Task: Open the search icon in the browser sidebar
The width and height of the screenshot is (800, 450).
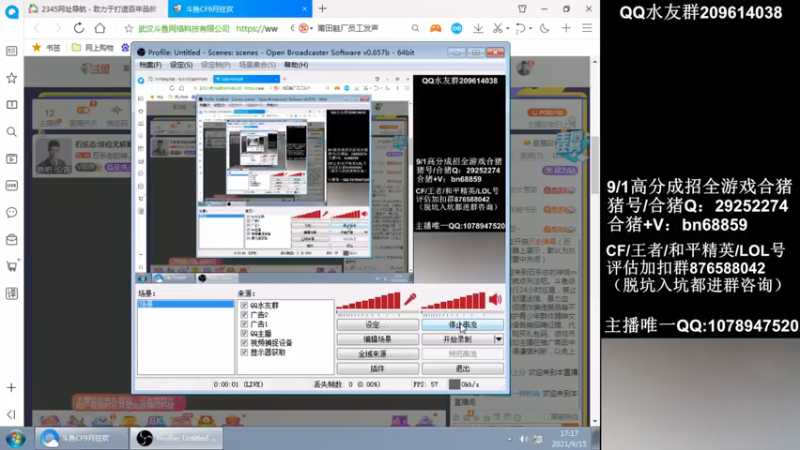Action: (11, 132)
